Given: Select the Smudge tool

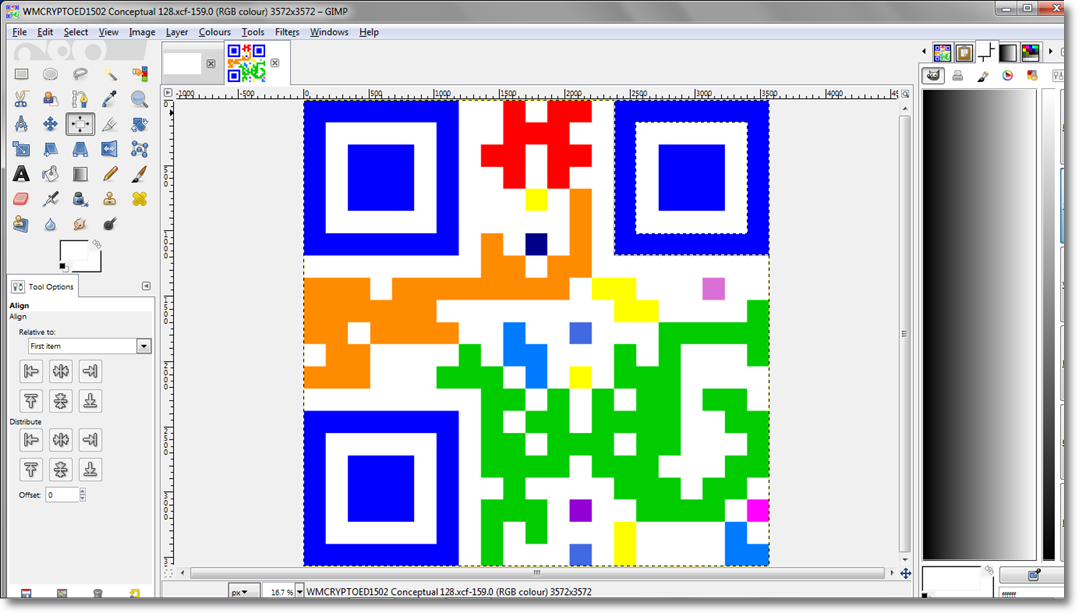Looking at the screenshot, I should 80,224.
